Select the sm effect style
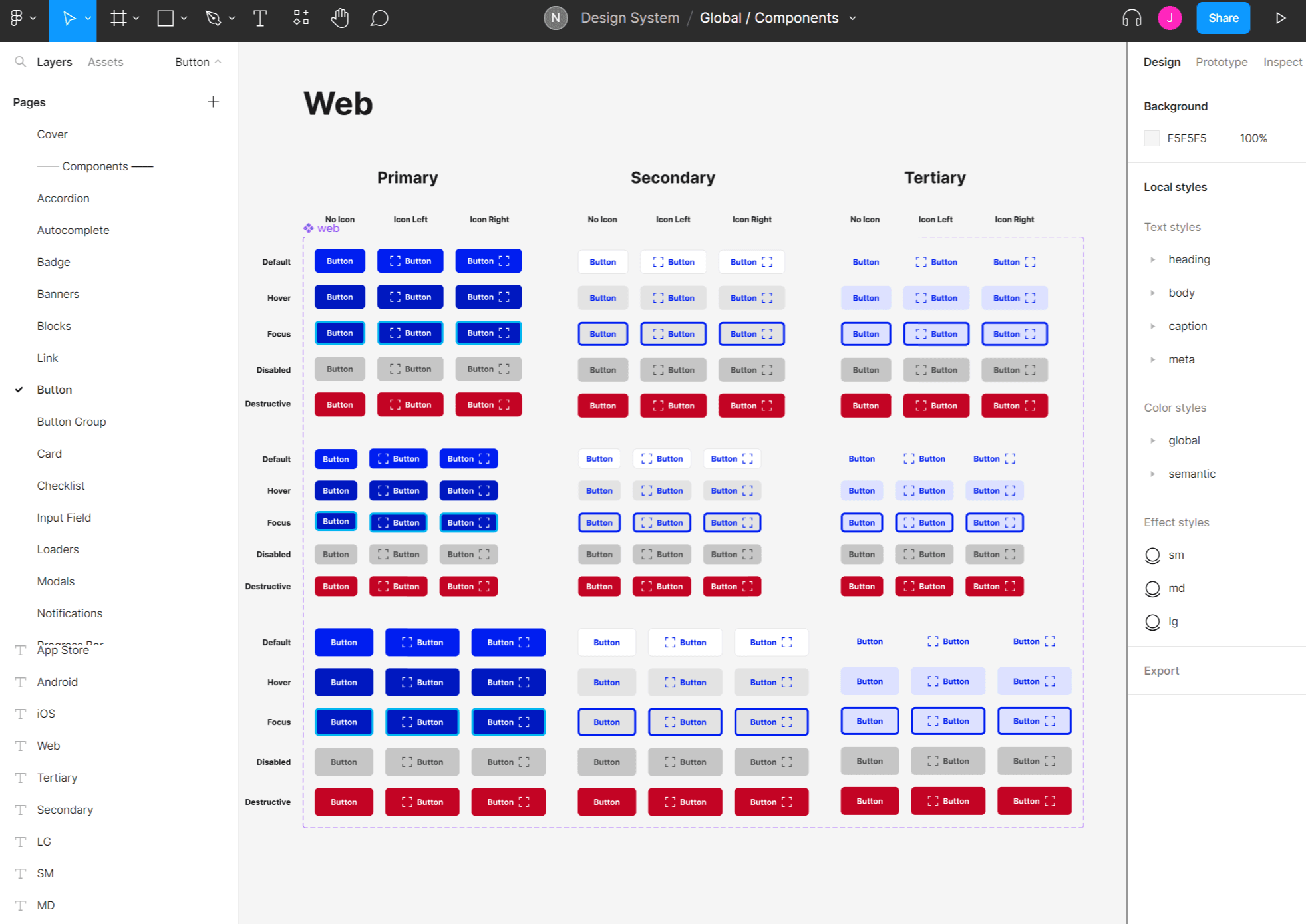 1176,555
